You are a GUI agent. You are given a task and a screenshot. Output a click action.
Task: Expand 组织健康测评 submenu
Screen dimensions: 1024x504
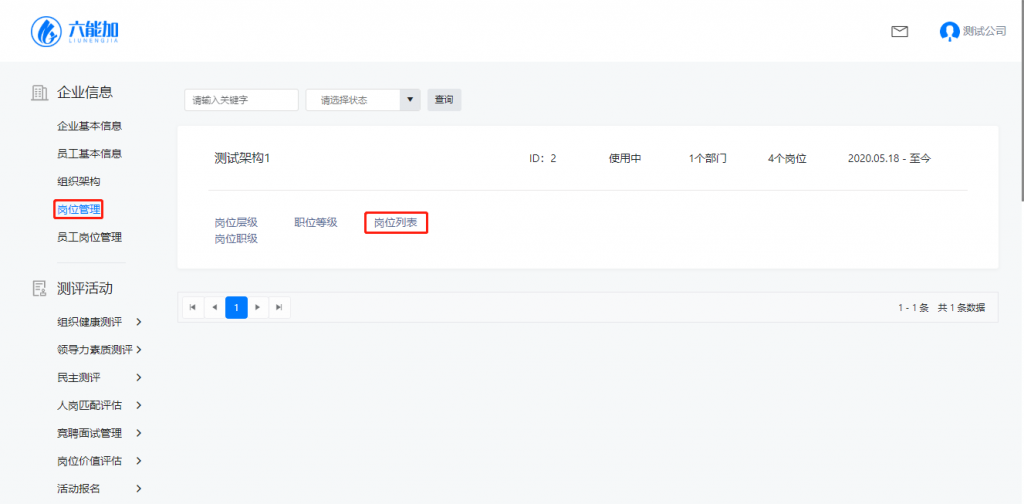click(x=138, y=322)
